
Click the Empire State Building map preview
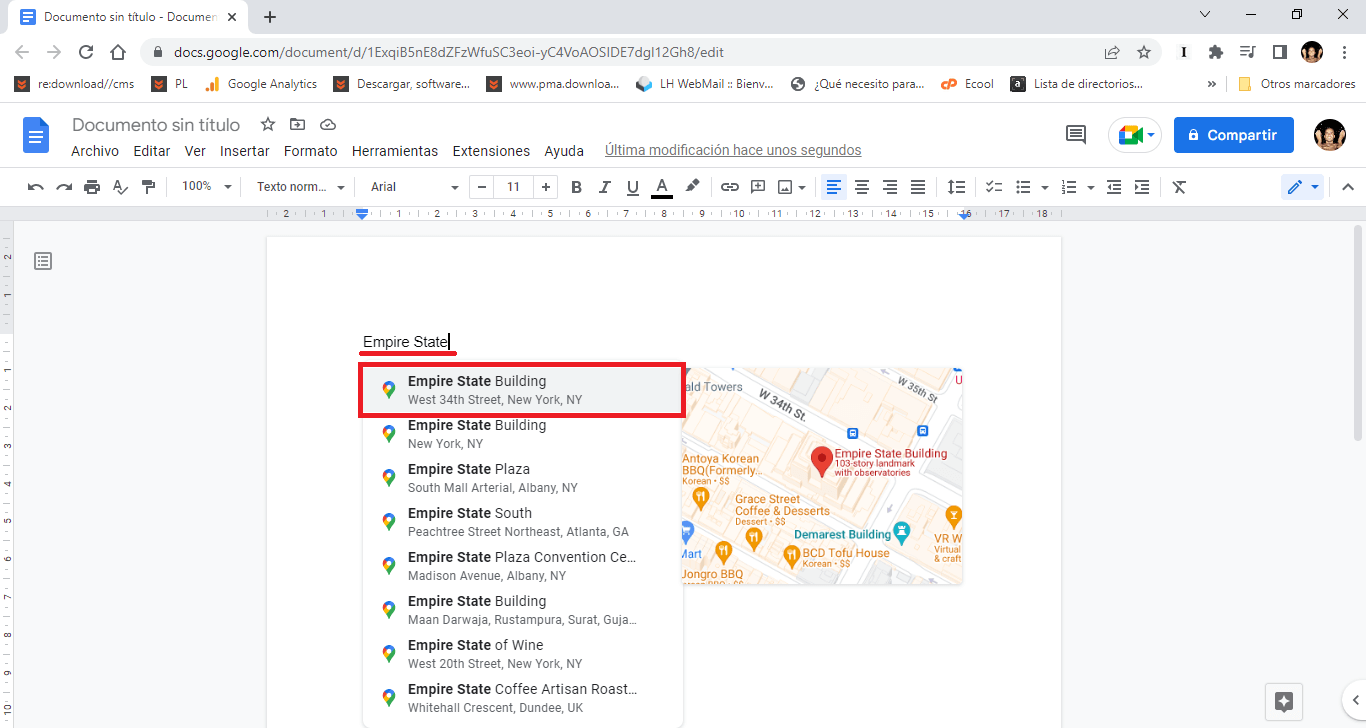(x=822, y=476)
